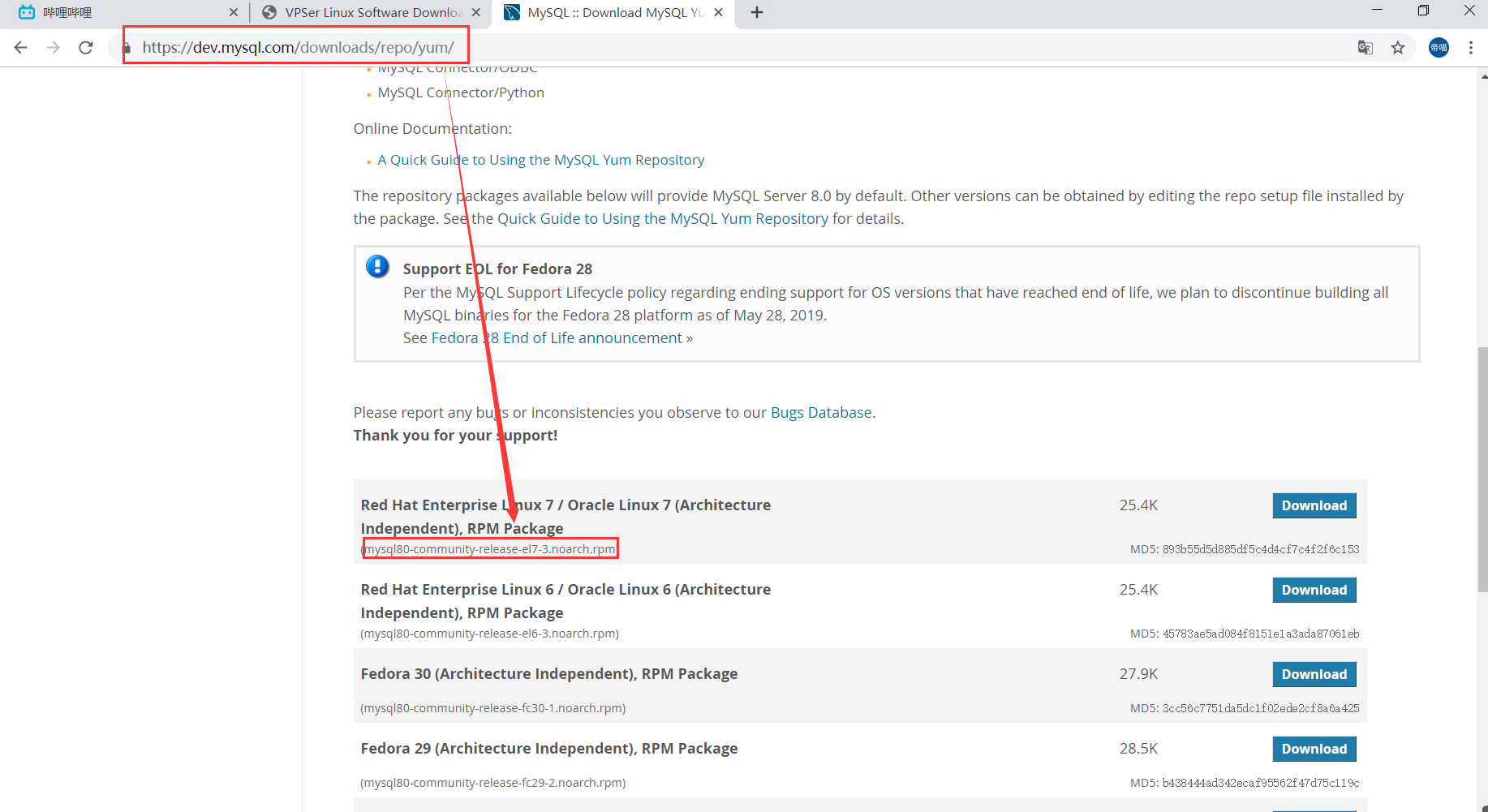Download Red Hat Enterprise Linux 7 RPM package
Screen dimensions: 1488x812
click(1314, 505)
